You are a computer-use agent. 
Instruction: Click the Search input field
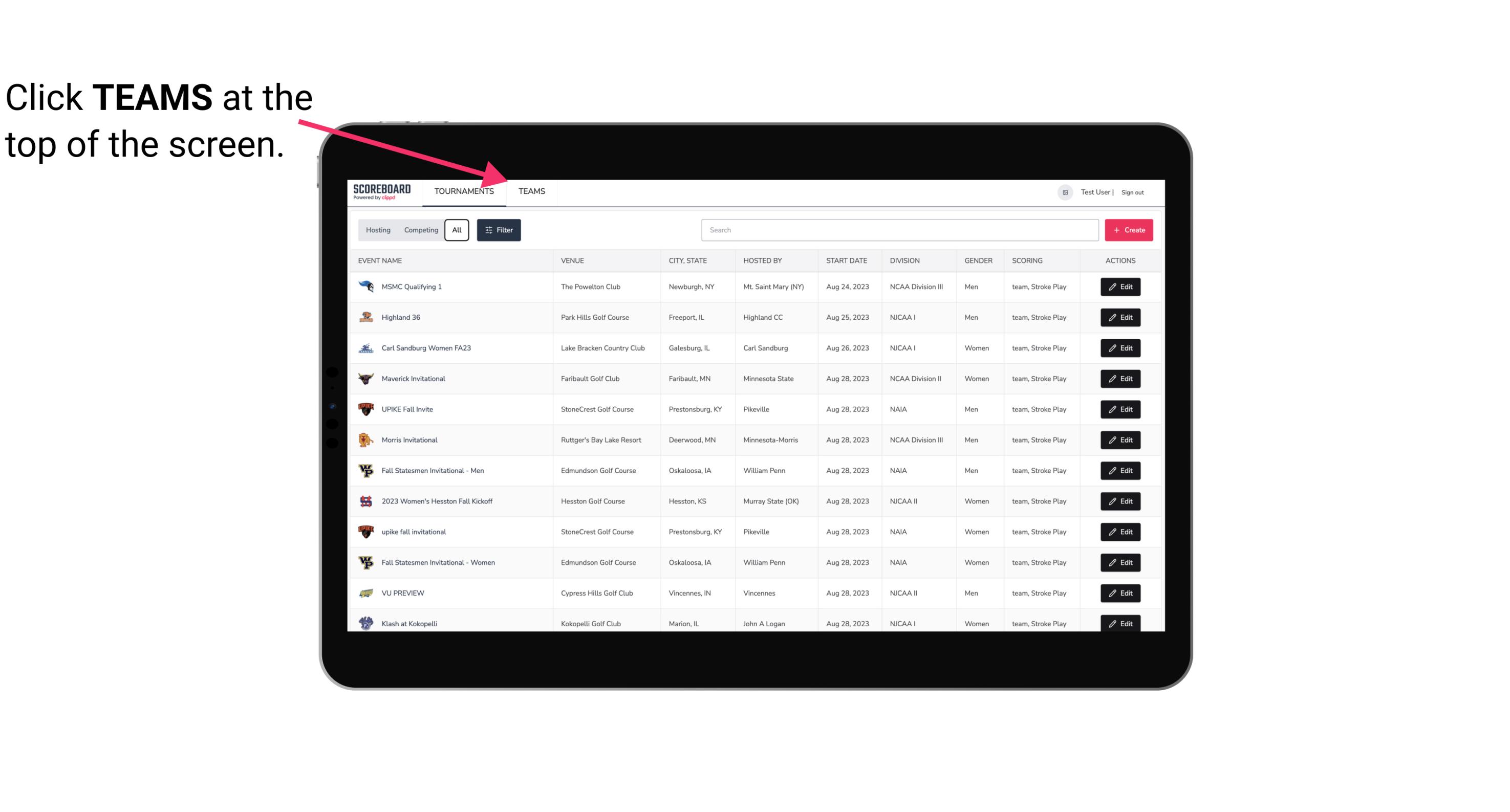coord(899,230)
